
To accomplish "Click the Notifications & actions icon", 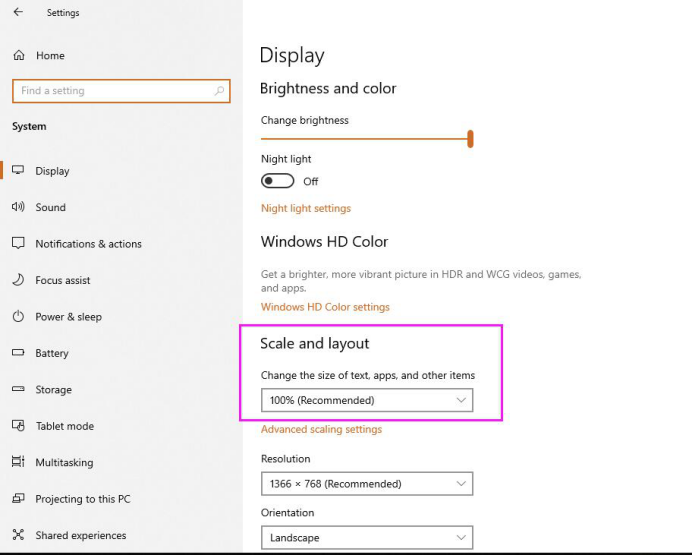I will (x=18, y=244).
